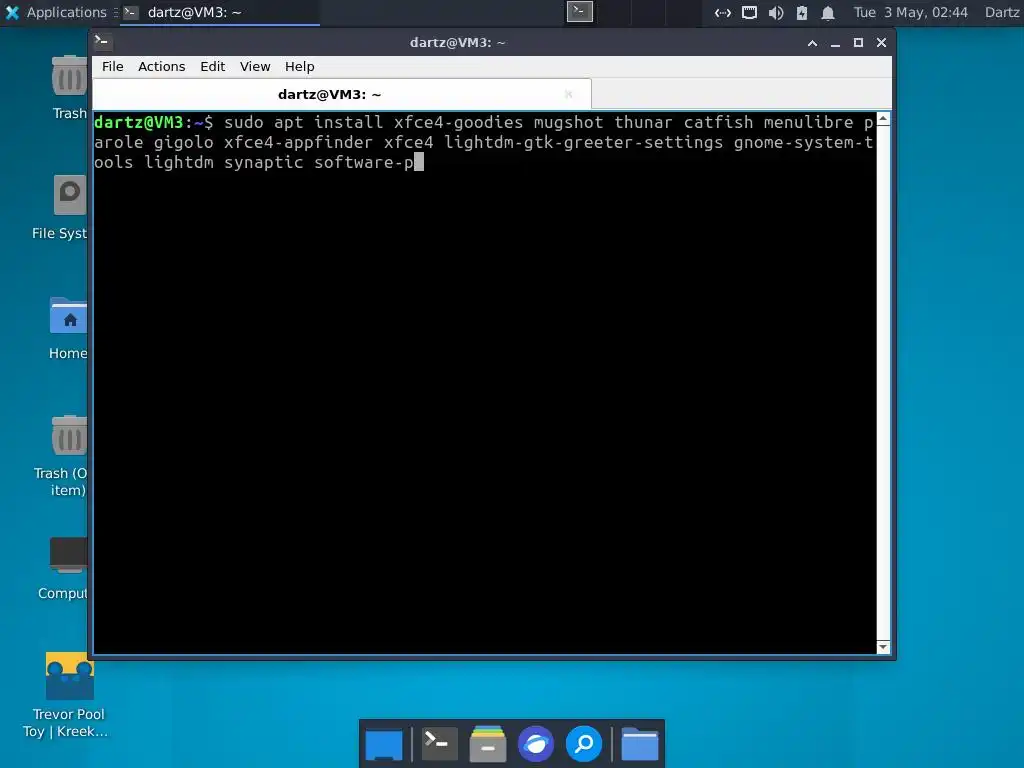Click the terminal scrollbar down arrow
Screen dimensions: 1024x768
[883, 647]
